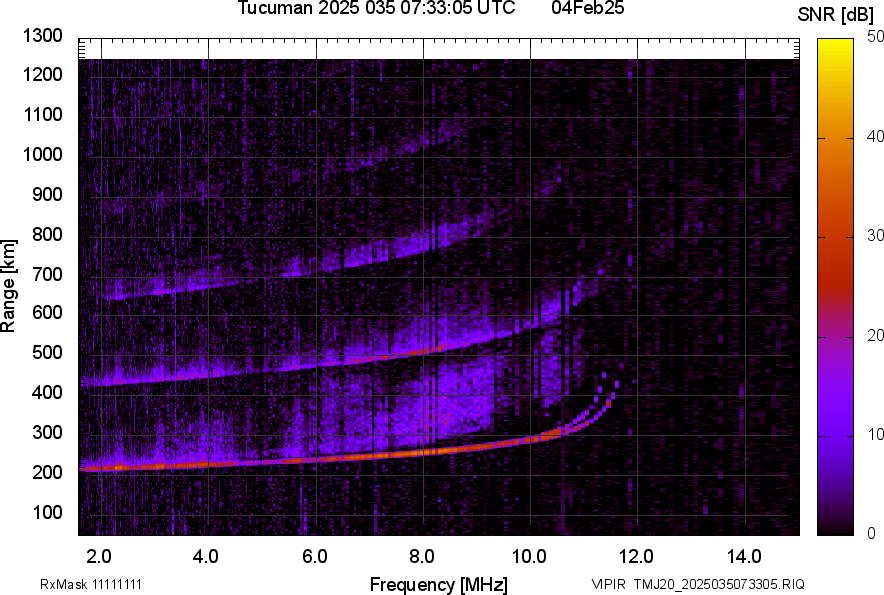
Task: Click the range tick label '800'
Action: [x=47, y=234]
